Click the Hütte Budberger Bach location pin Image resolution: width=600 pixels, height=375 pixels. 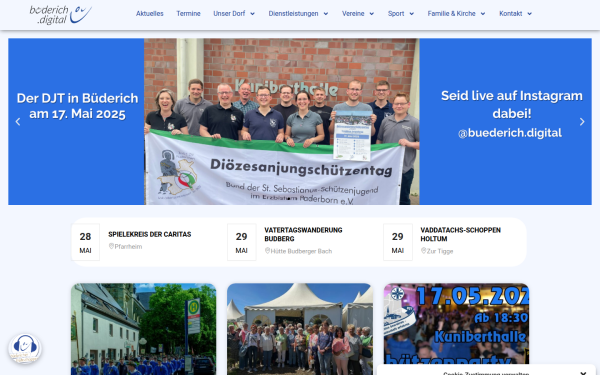267,251
